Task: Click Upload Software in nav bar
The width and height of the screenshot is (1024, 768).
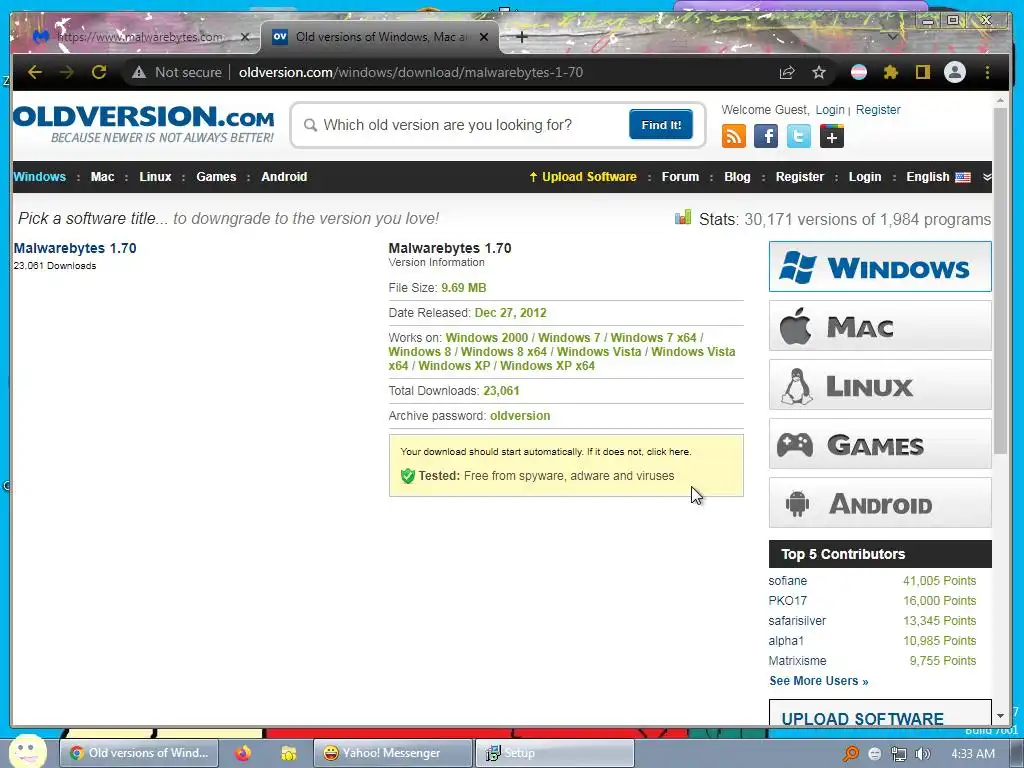Action: pyautogui.click(x=583, y=177)
